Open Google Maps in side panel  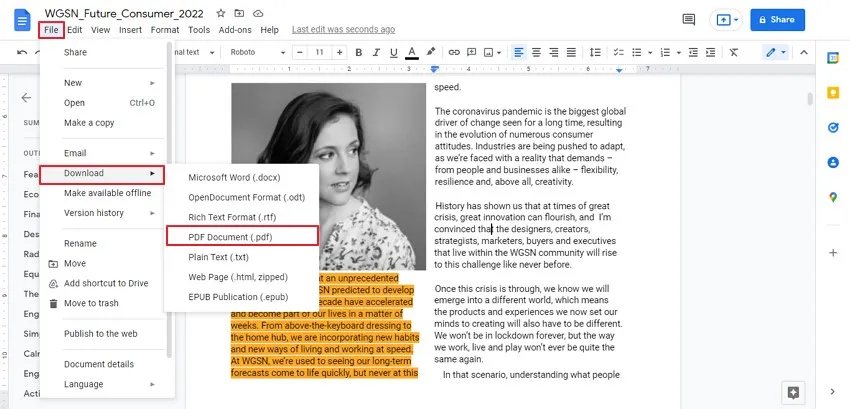click(x=833, y=197)
